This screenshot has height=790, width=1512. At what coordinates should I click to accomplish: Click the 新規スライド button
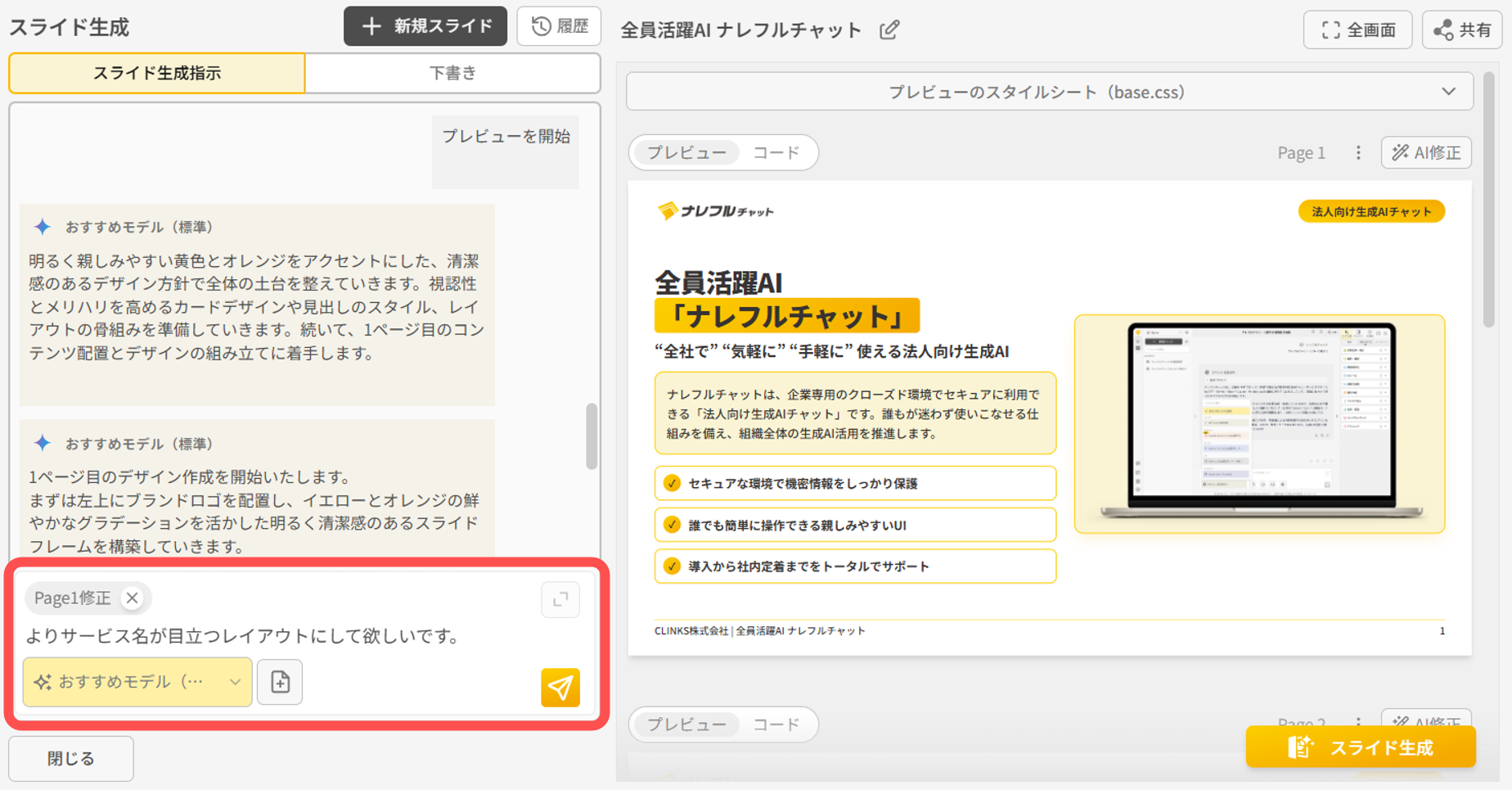(x=425, y=26)
